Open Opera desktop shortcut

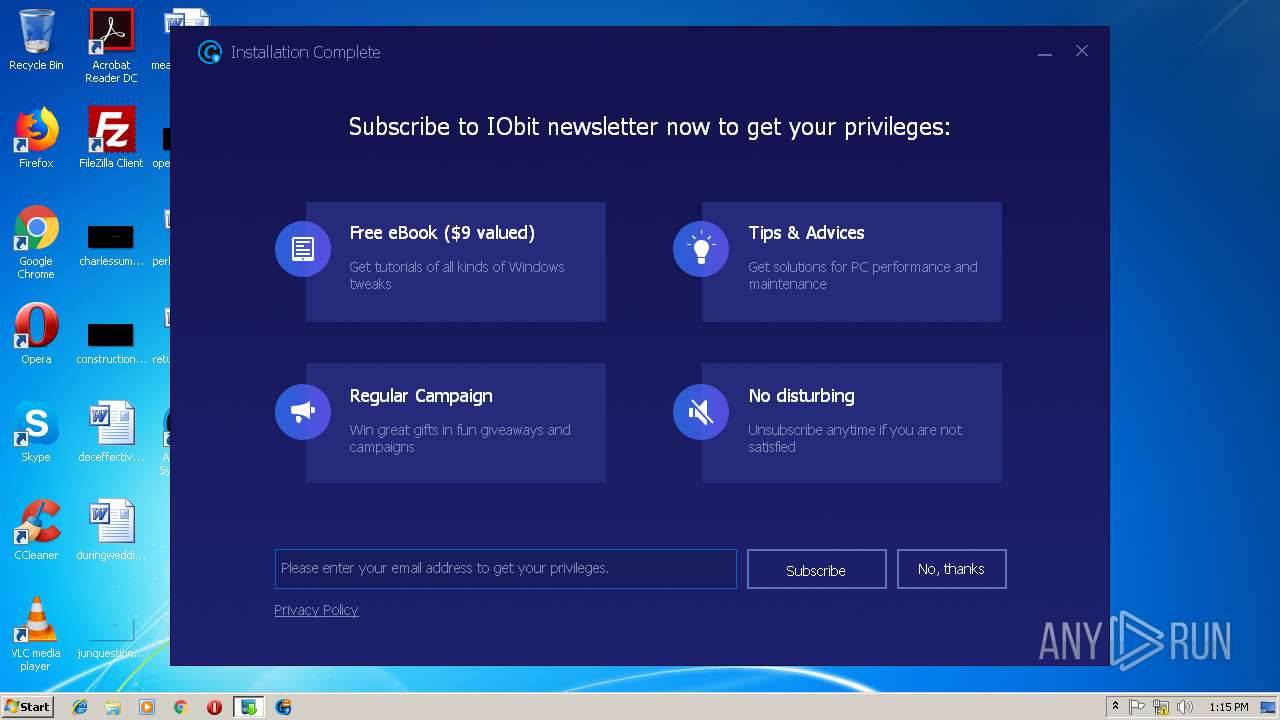coord(36,334)
